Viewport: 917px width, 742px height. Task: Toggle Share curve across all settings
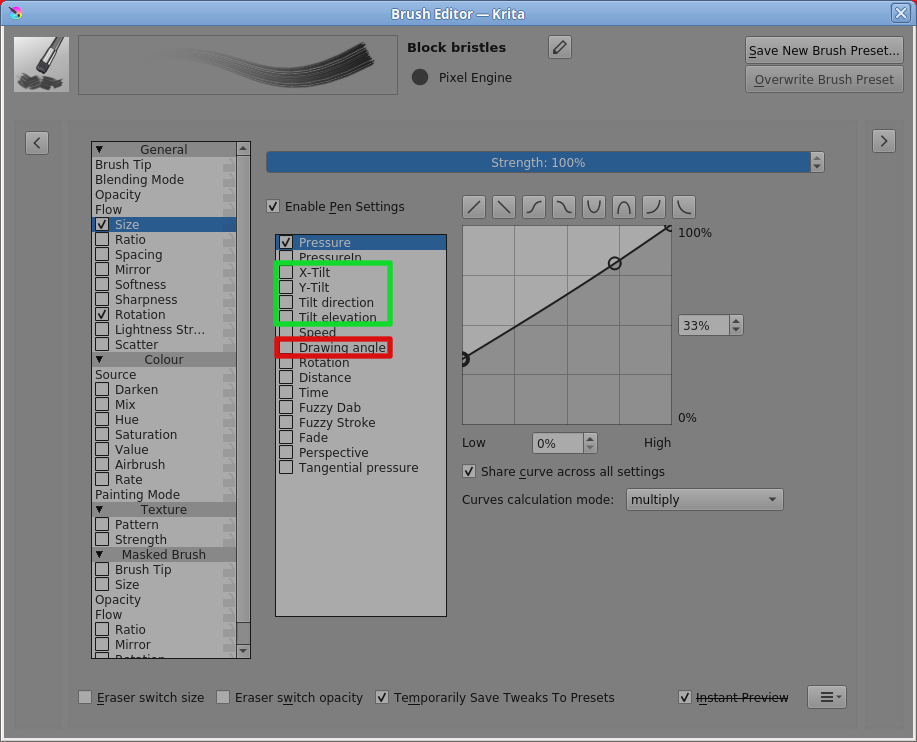coord(469,471)
